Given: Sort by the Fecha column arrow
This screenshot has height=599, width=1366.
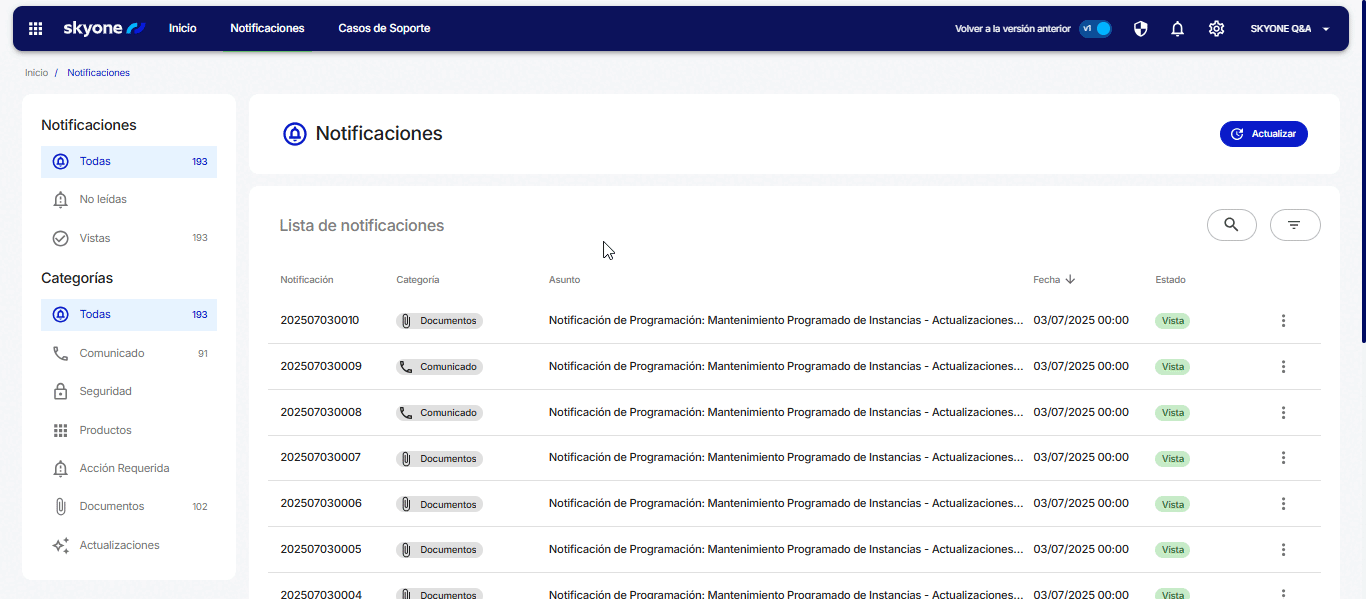Looking at the screenshot, I should [x=1070, y=280].
